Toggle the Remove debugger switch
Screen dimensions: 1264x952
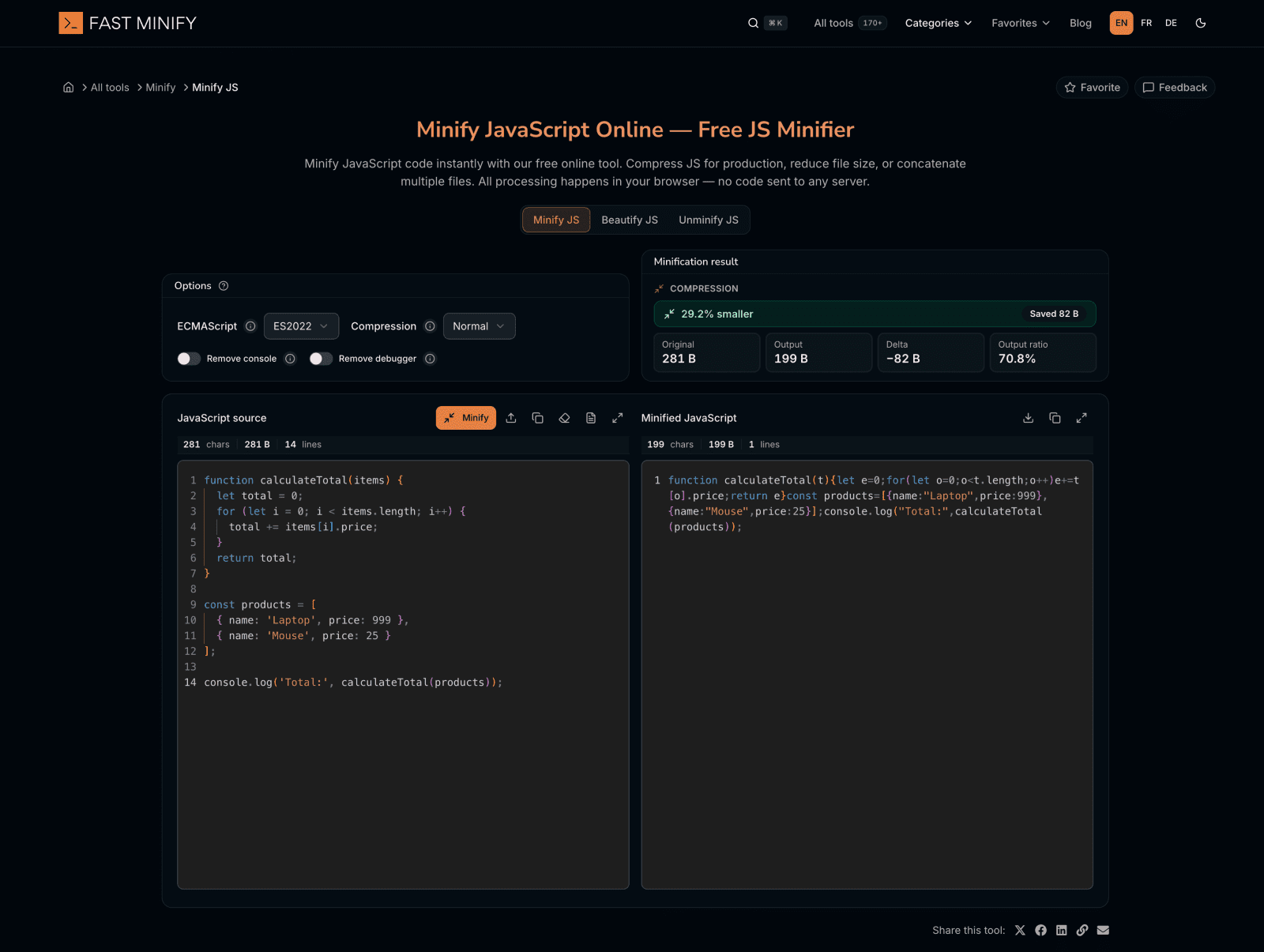coord(321,359)
